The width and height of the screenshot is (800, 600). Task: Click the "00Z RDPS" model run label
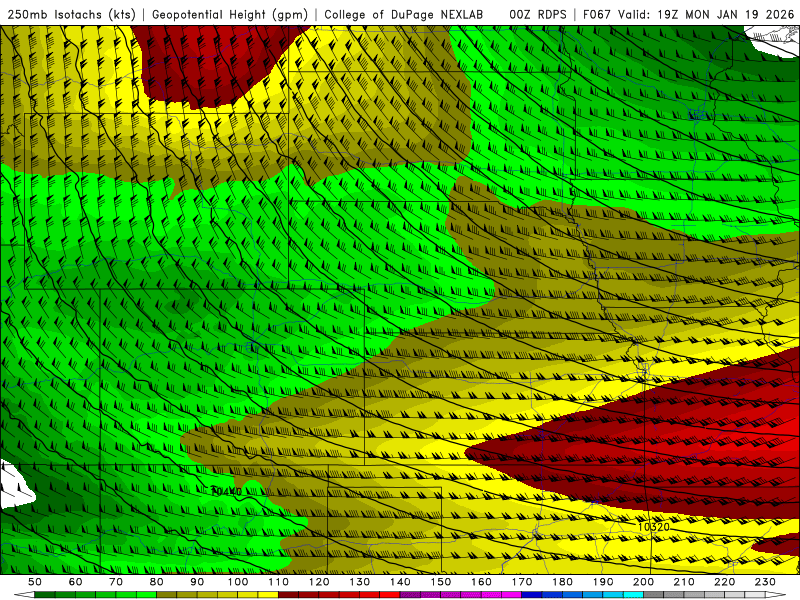click(x=538, y=15)
